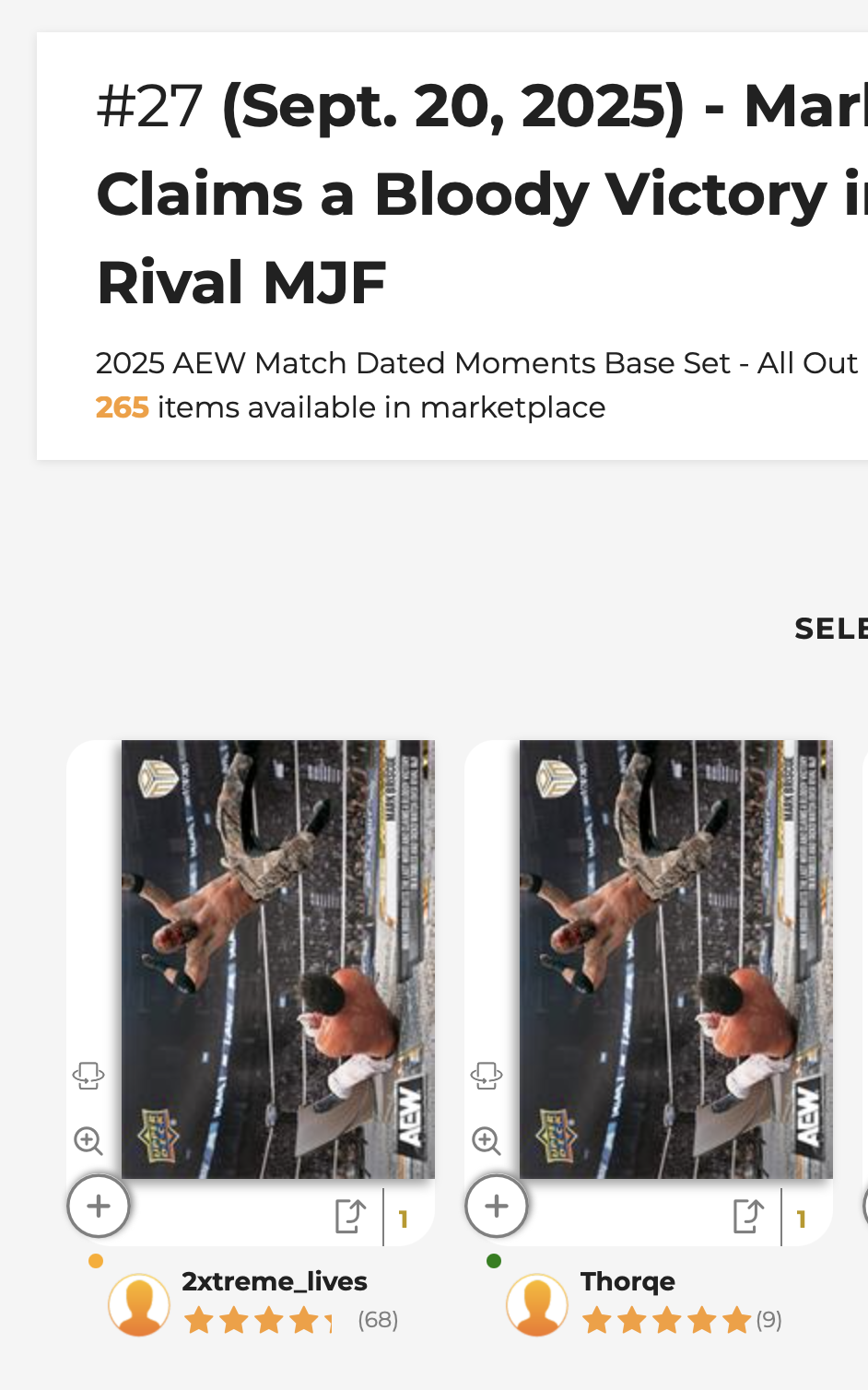Click the Thorqe seller avatar
Screen dimensions: 868x1390
[537, 1304]
